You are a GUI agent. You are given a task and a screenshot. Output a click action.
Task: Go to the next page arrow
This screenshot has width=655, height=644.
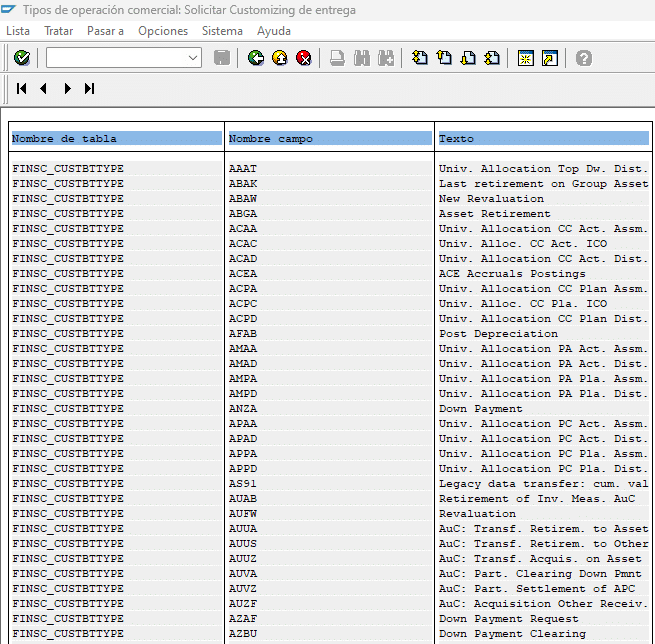click(x=67, y=89)
